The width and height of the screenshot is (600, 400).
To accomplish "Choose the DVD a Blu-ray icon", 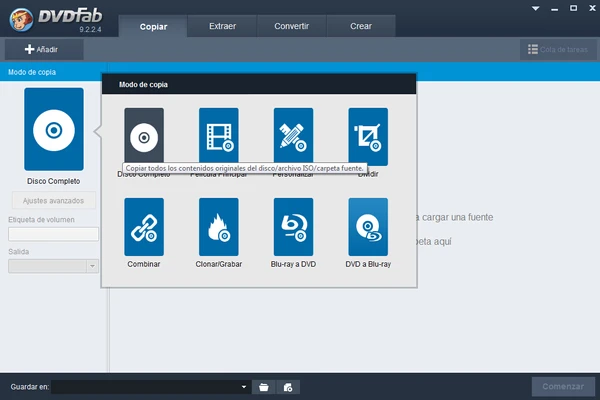I will point(368,227).
